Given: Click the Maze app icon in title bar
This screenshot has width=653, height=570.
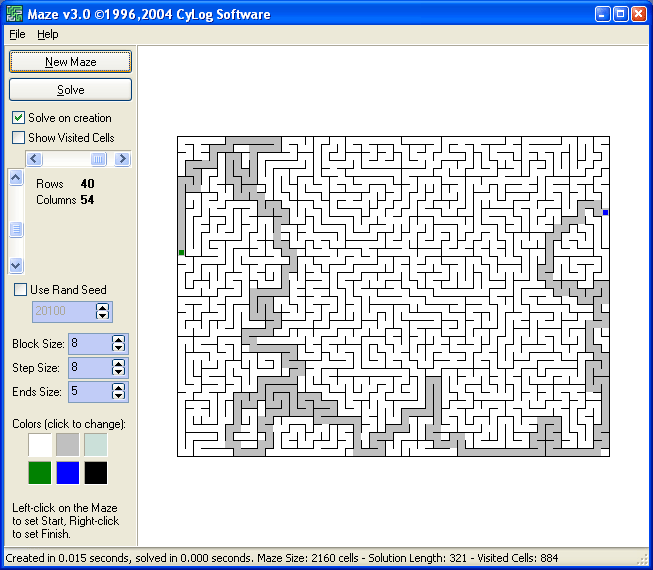Looking at the screenshot, I should pos(14,14).
